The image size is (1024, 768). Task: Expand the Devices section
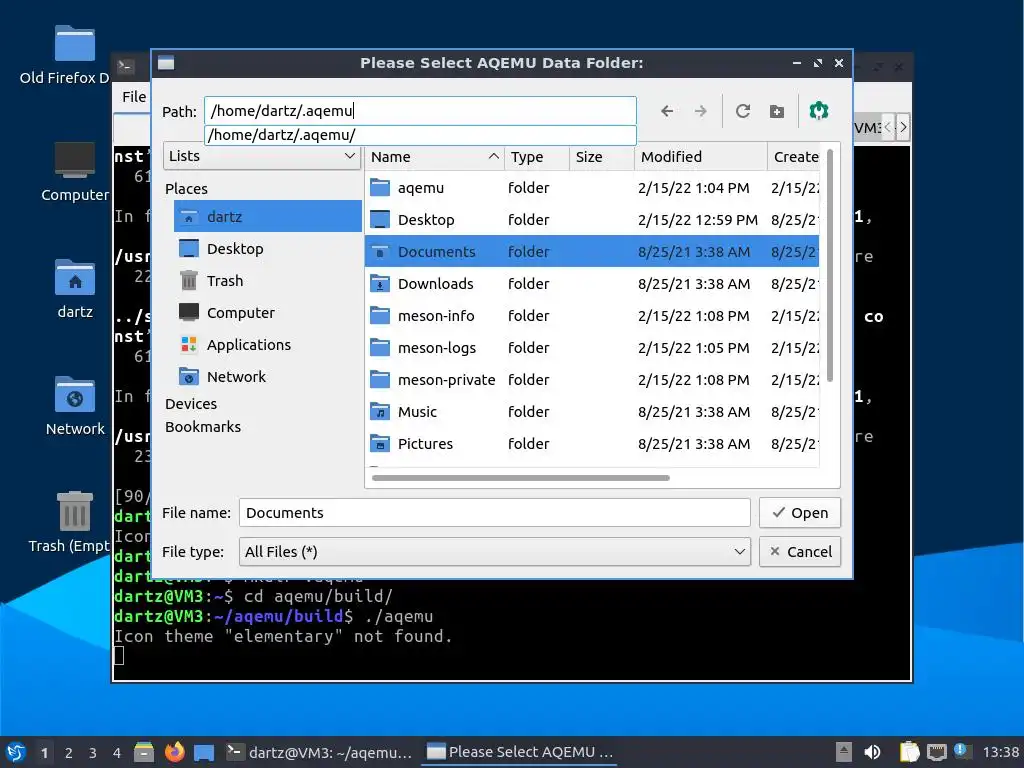[x=191, y=404]
